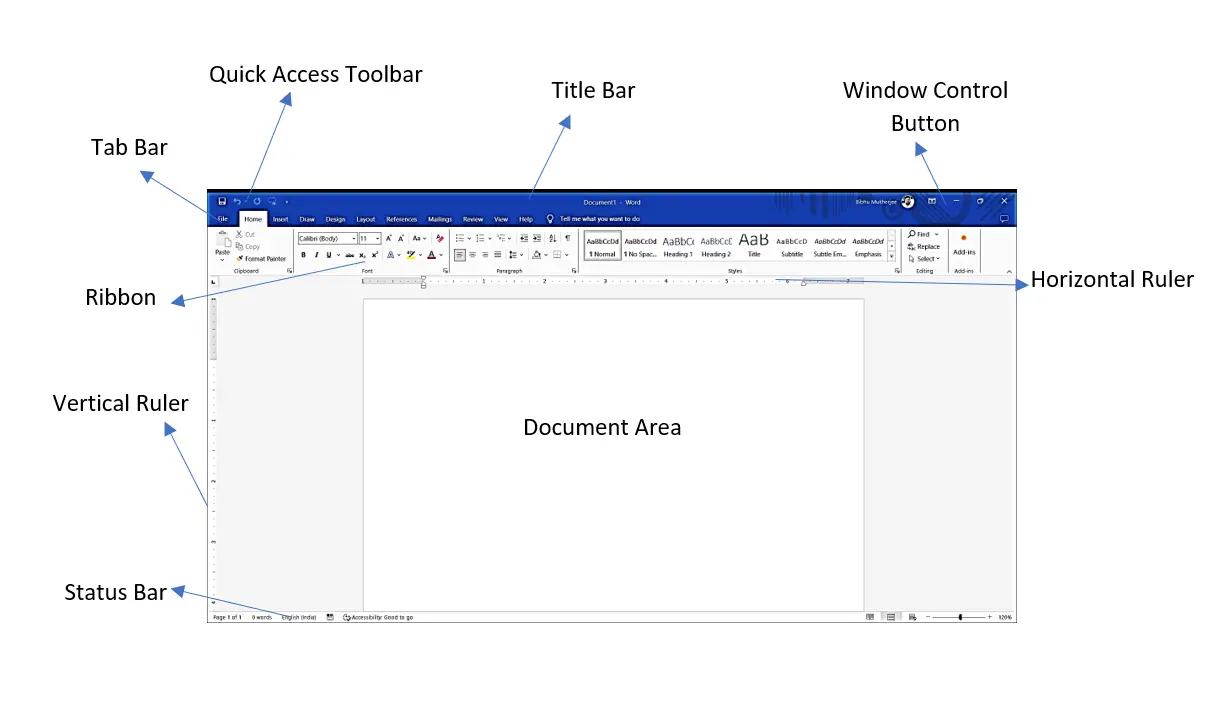
Task: Open the File tab
Action: click(222, 219)
